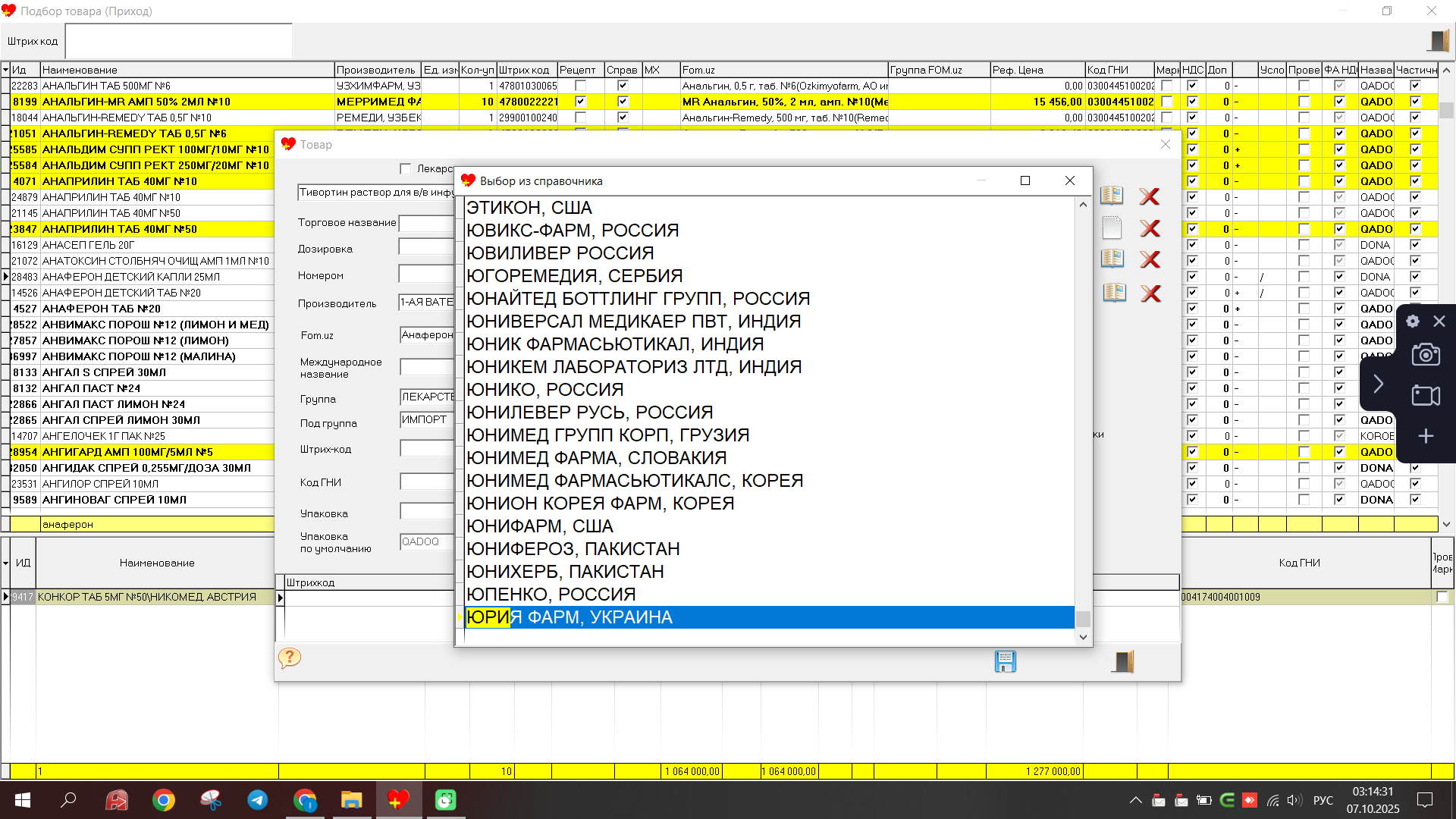Viewport: 1456px width, 819px height.
Task: Click the first red X clear icon
Action: 1150,196
